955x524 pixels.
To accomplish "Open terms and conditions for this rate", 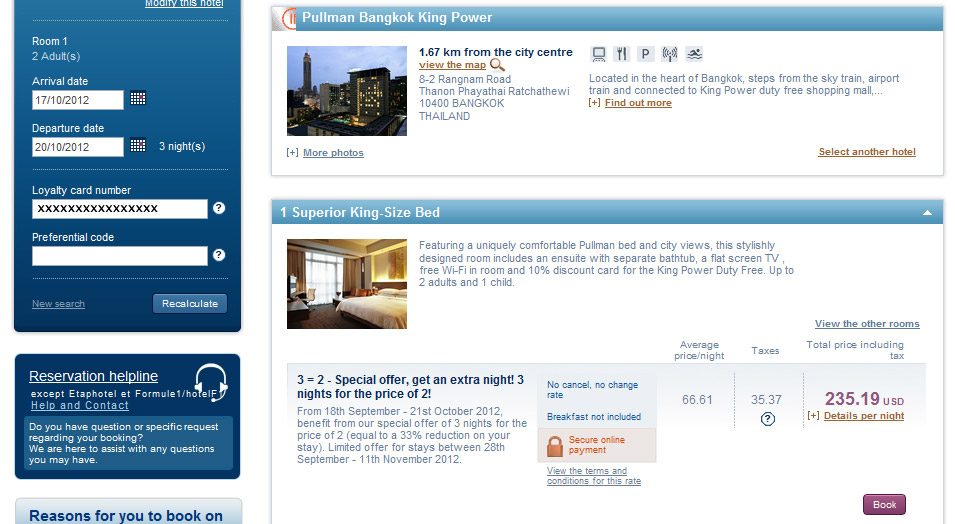I will pyautogui.click(x=594, y=476).
